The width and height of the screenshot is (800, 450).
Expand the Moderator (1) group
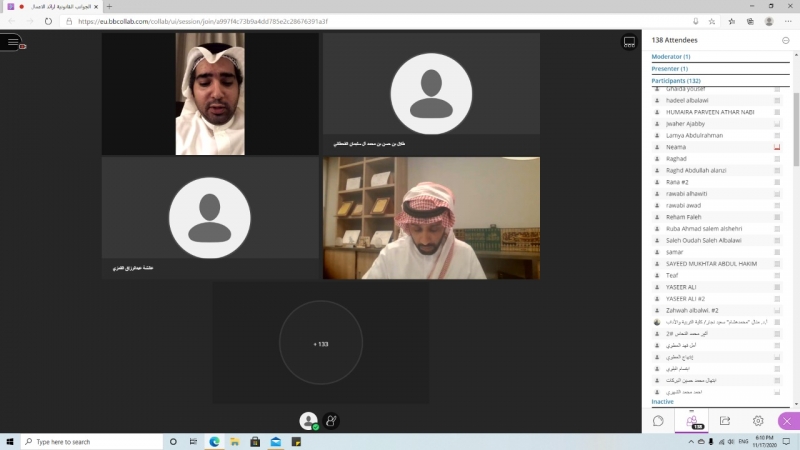671,57
